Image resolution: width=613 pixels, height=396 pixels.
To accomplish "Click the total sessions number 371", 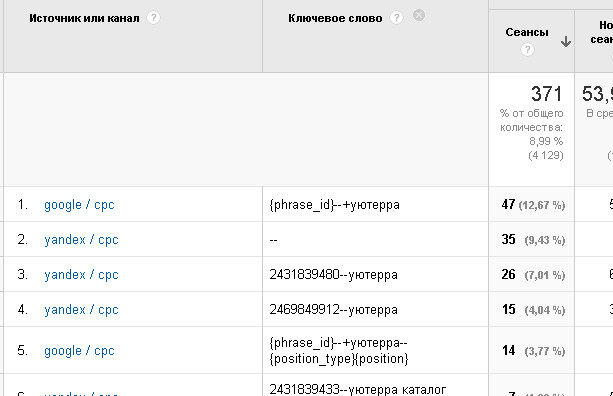I will 546,94.
